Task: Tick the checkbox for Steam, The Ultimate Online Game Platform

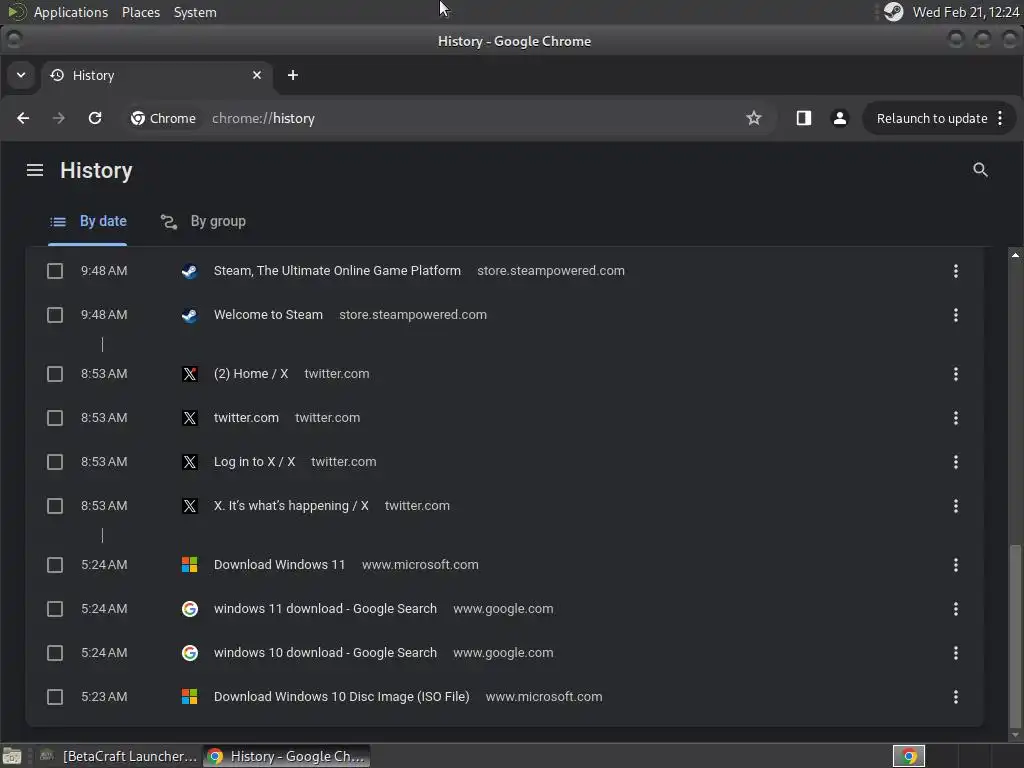Action: click(55, 271)
